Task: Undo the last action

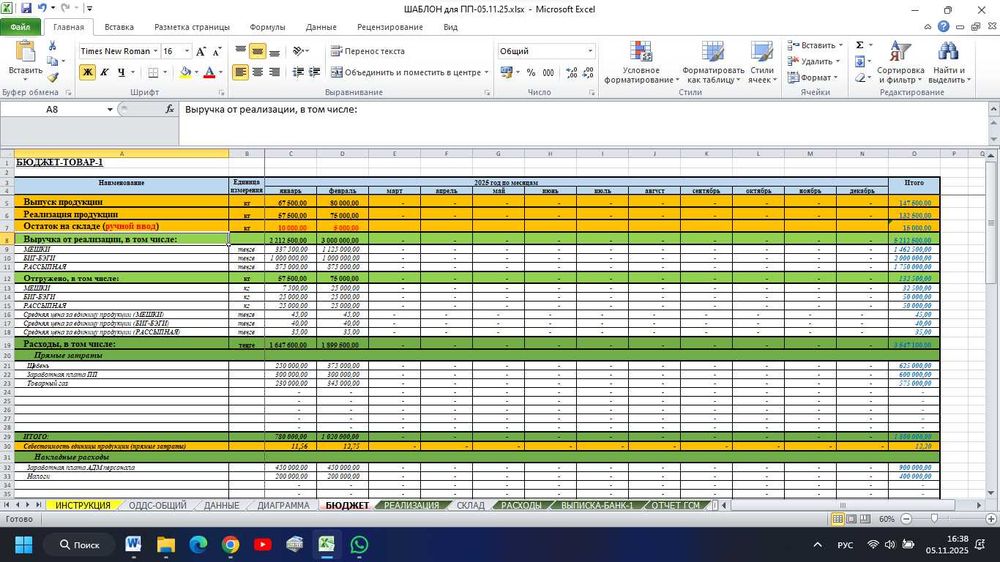Action: [x=42, y=8]
